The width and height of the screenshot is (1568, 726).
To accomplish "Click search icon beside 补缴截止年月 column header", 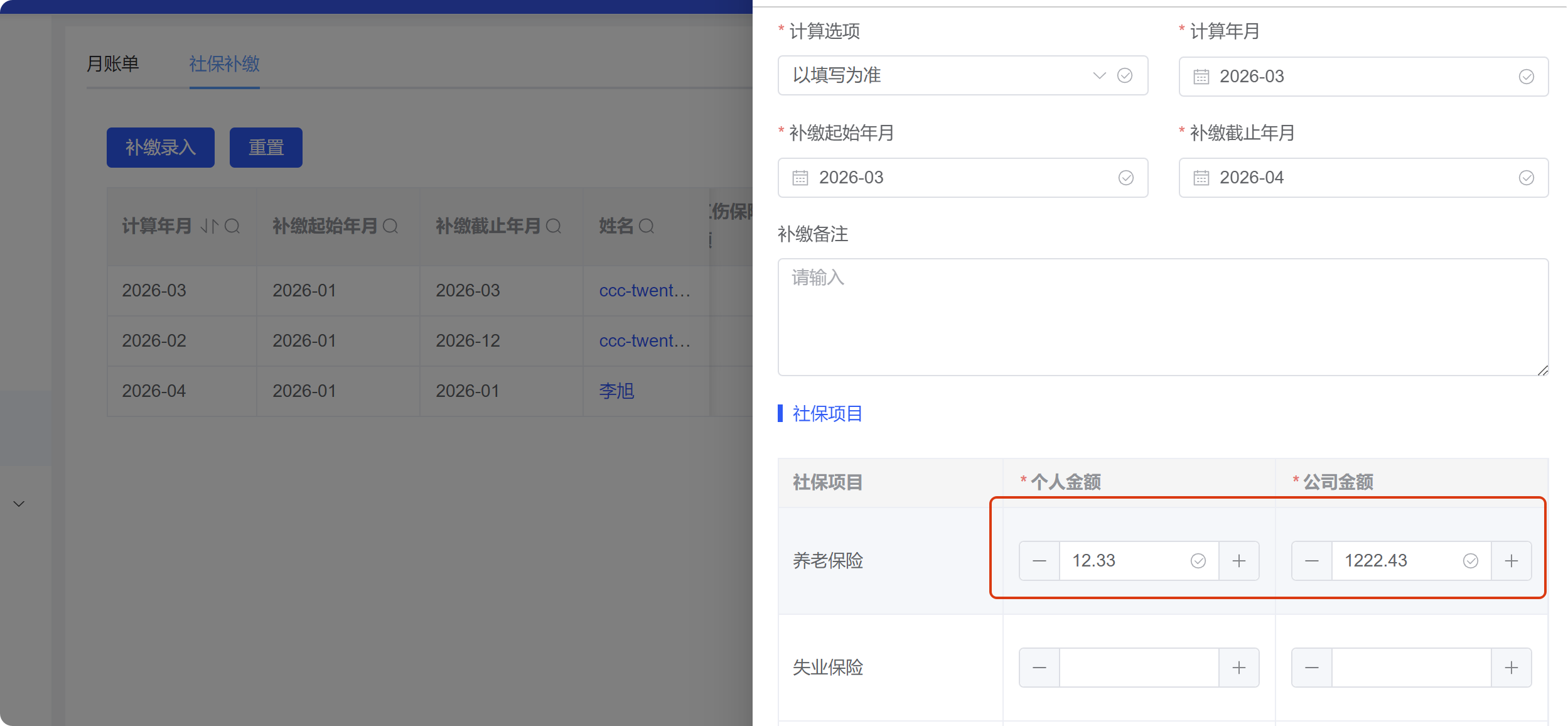I will click(554, 226).
